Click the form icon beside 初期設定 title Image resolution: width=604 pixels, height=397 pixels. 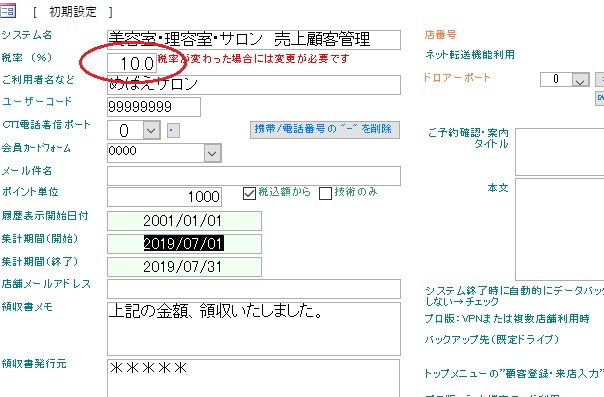[8, 11]
